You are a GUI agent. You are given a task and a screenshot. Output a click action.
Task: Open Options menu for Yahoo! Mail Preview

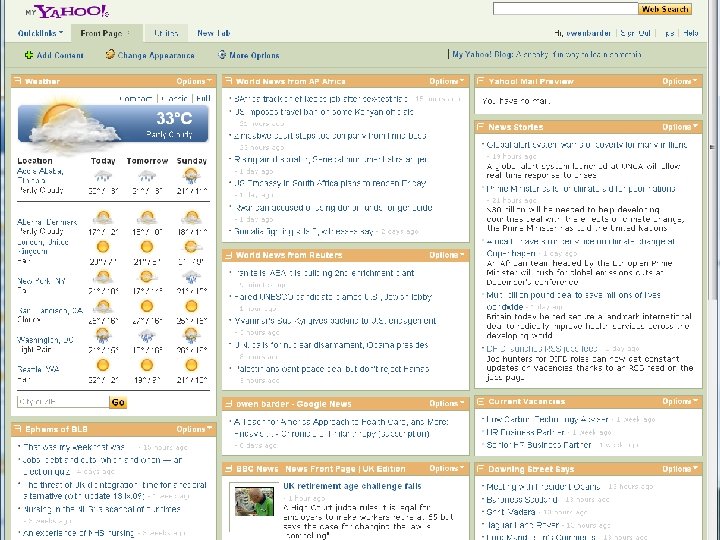tap(680, 81)
